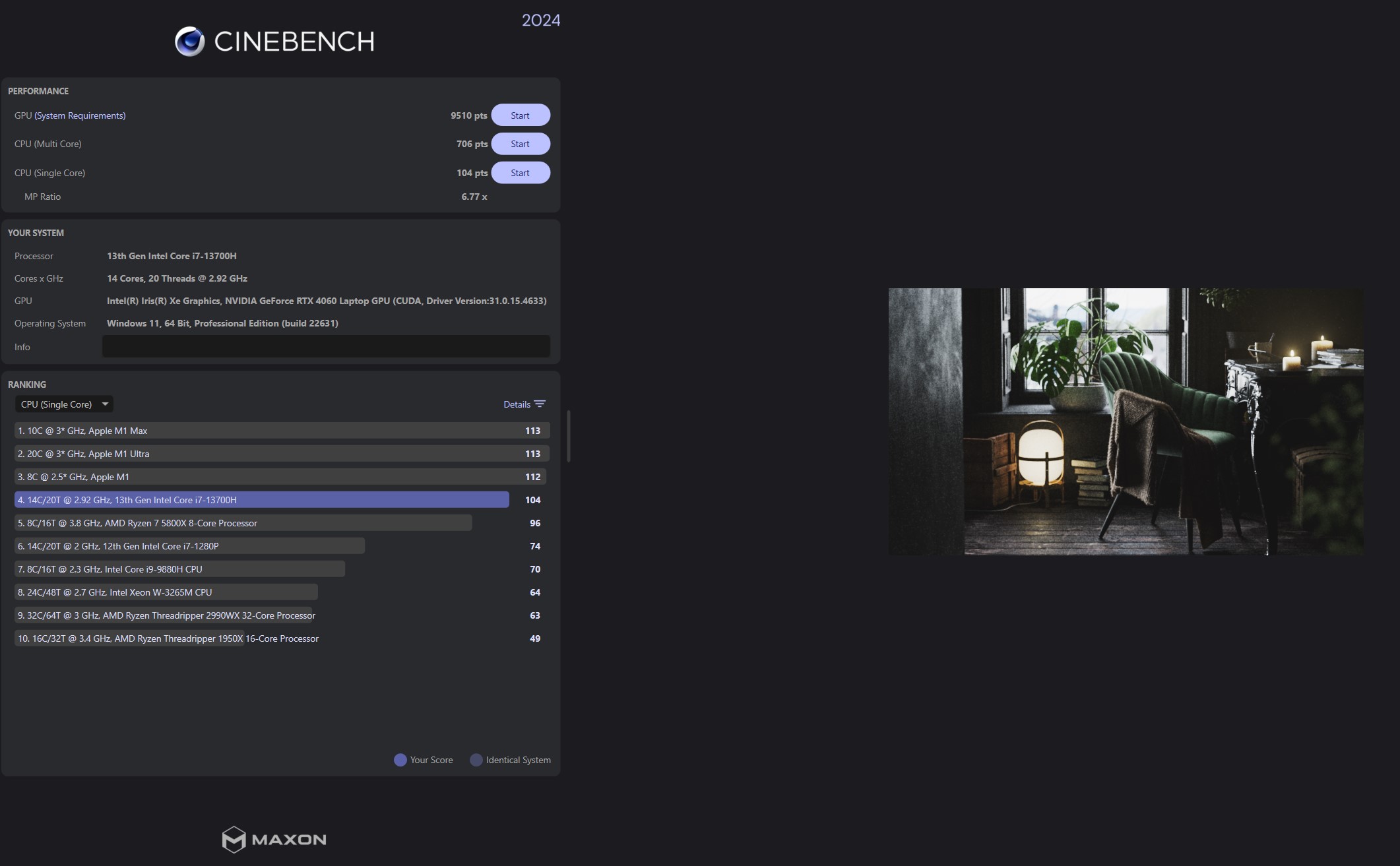Select the highlighted i7-13700H ranking bar

(x=262, y=500)
